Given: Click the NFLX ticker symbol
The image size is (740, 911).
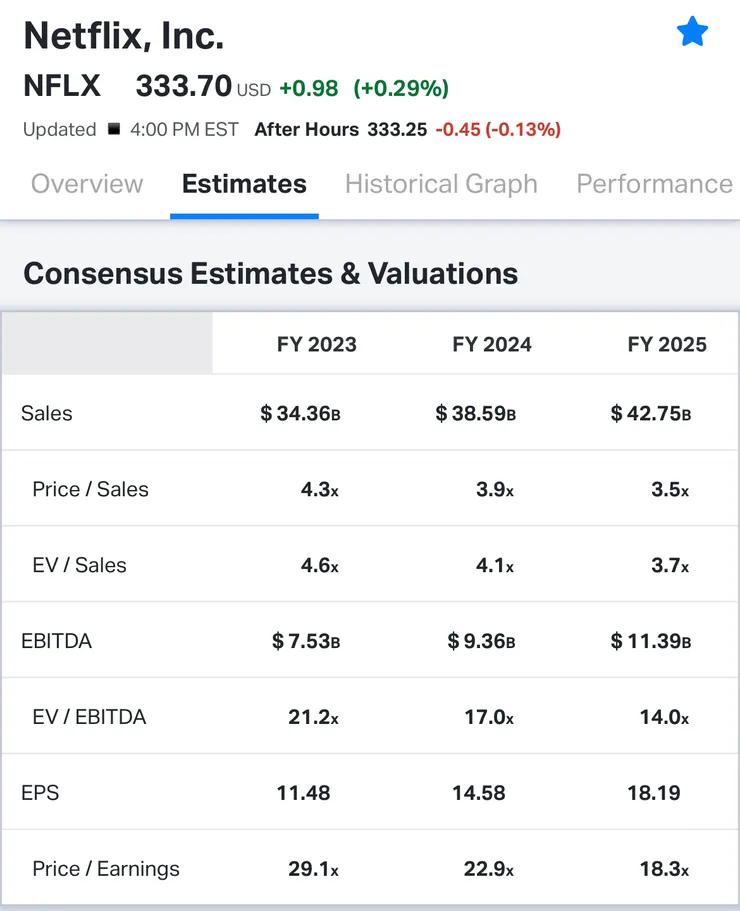Looking at the screenshot, I should click(62, 87).
